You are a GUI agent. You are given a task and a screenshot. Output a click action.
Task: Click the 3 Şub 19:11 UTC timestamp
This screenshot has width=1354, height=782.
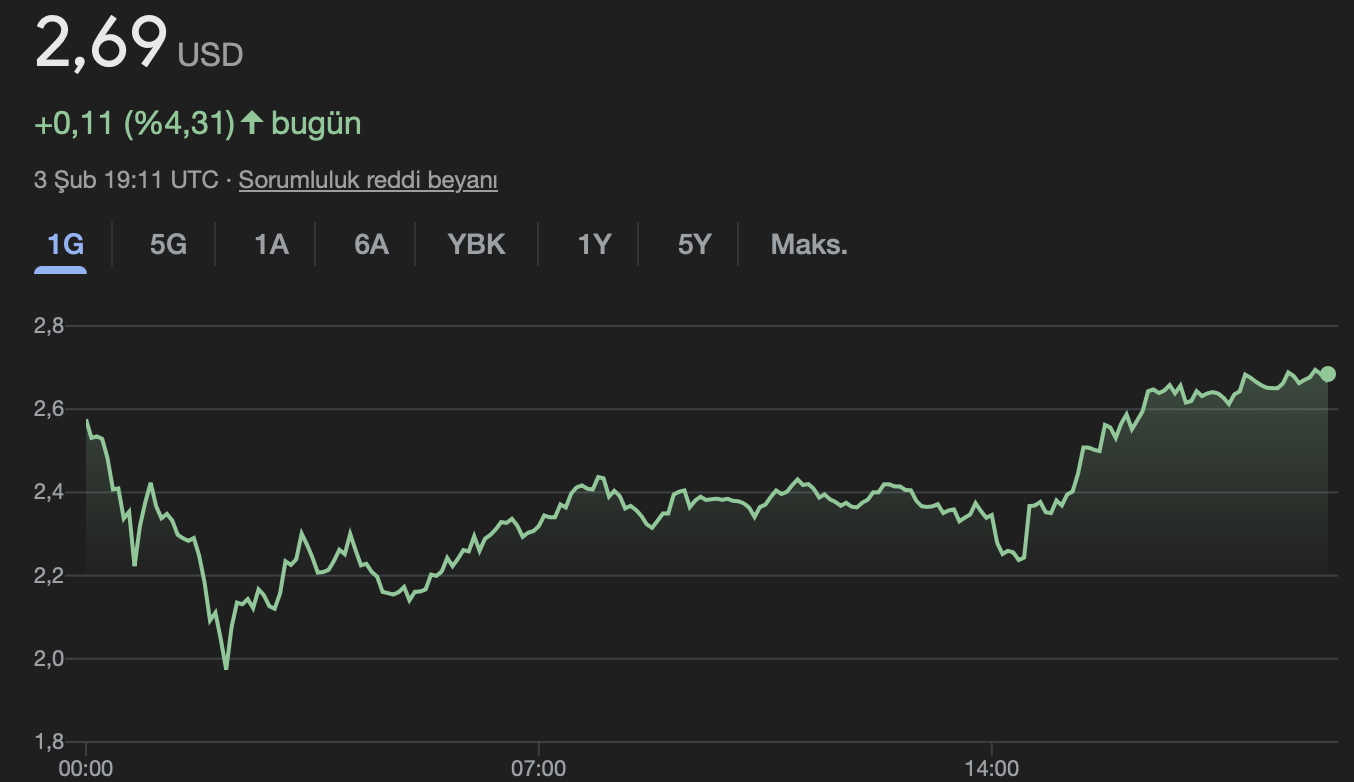pyautogui.click(x=126, y=181)
